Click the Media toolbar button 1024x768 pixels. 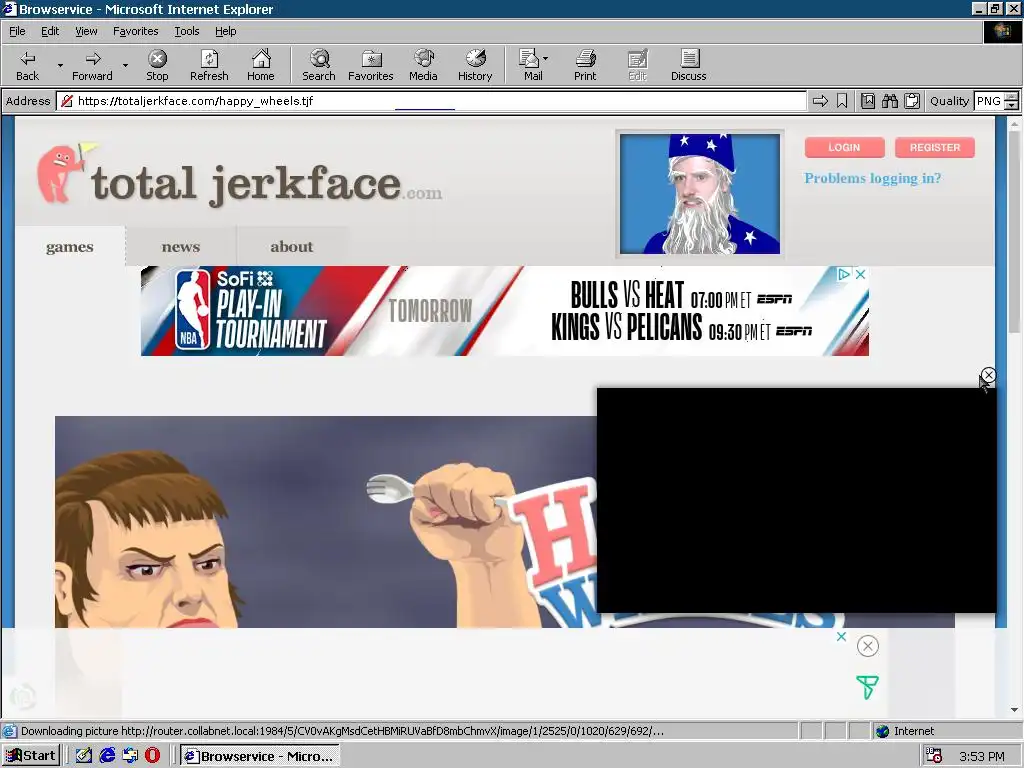point(423,65)
